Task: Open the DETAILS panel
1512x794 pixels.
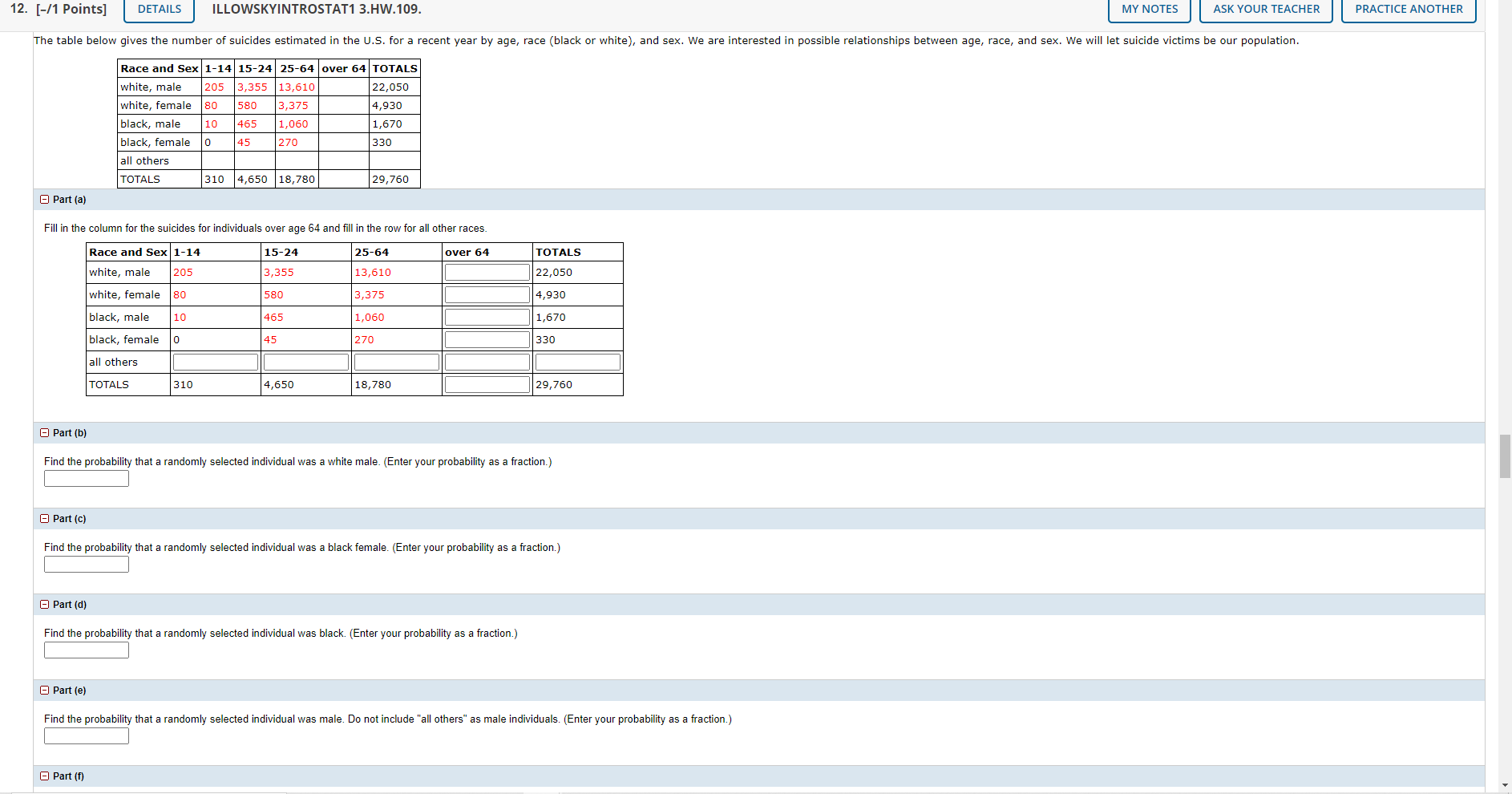Action: (158, 9)
